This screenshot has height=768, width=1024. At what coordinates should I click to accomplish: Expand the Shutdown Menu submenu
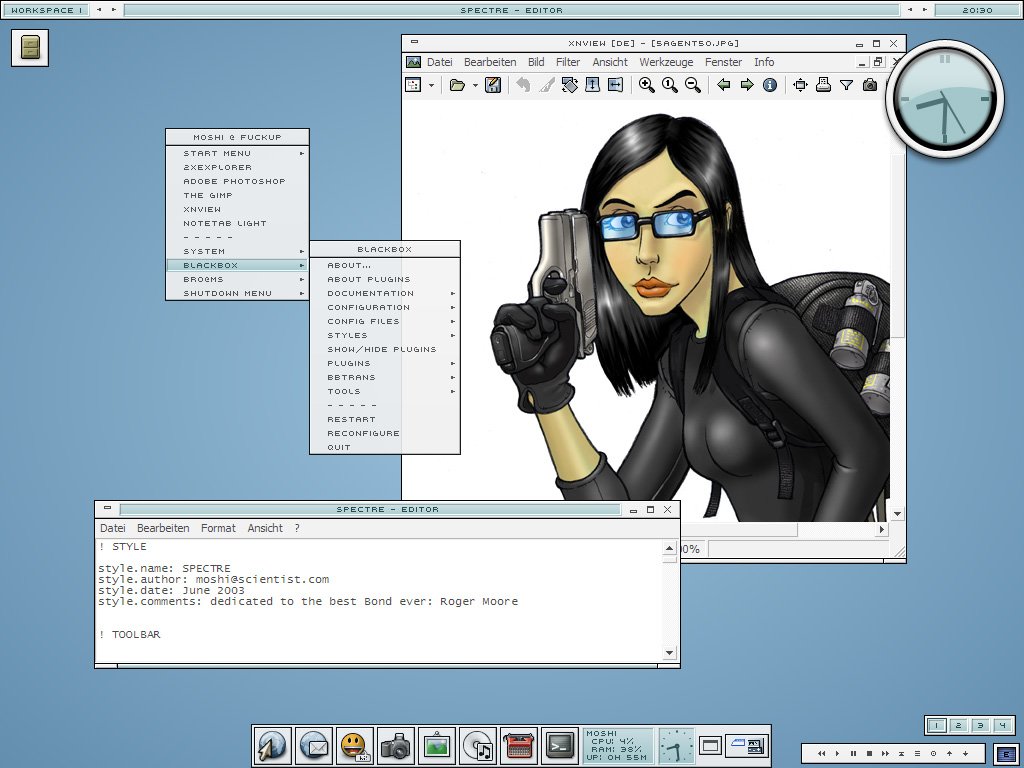(x=237, y=293)
